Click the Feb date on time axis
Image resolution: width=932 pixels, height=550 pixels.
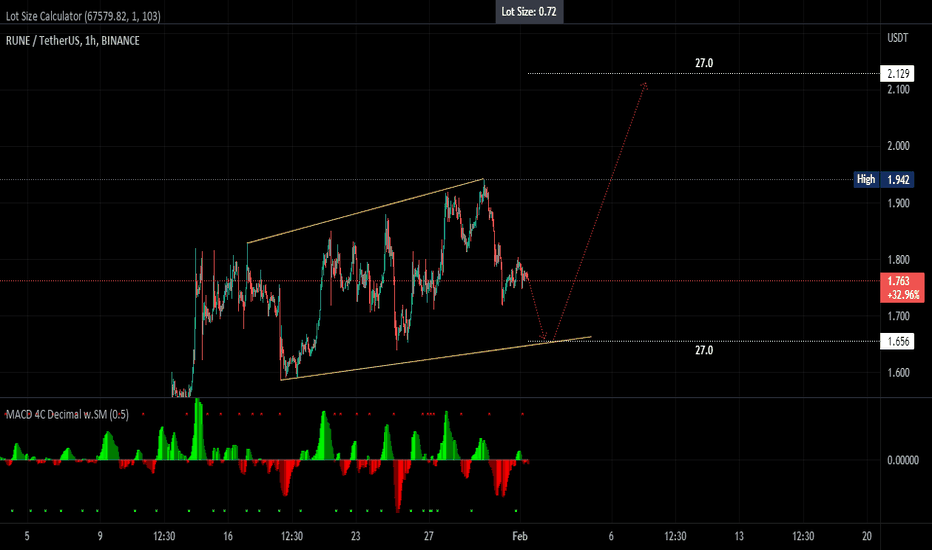click(x=520, y=536)
